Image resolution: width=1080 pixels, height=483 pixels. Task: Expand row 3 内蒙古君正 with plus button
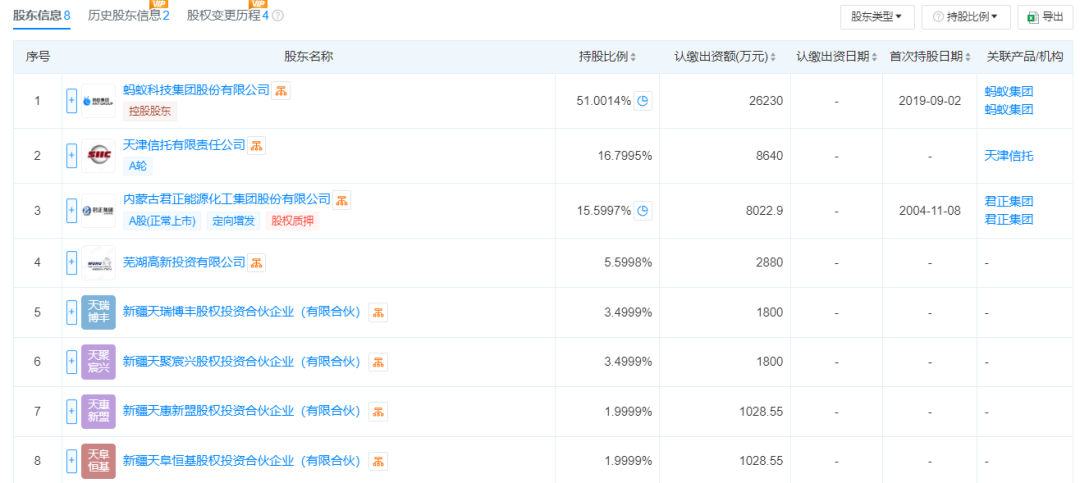71,211
